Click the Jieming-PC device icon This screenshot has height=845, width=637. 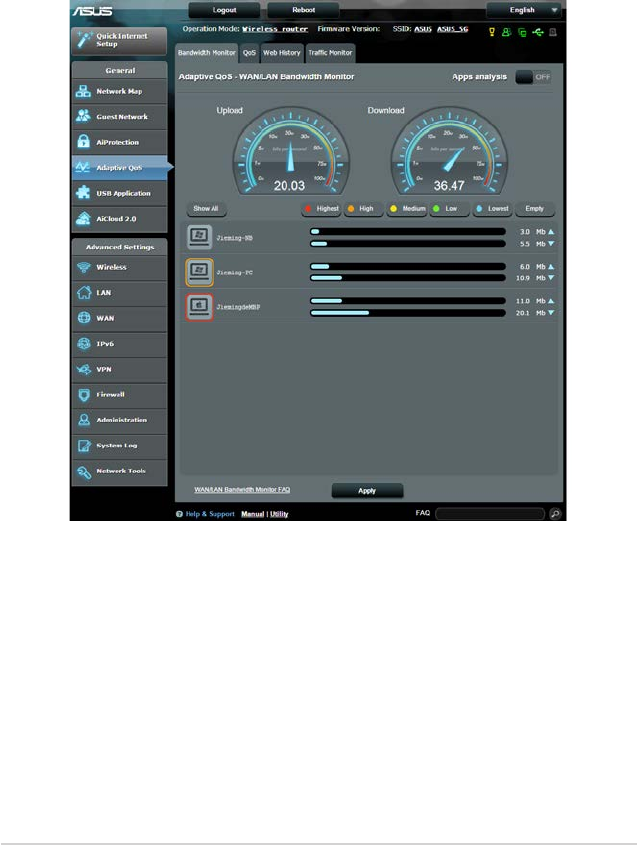199,272
